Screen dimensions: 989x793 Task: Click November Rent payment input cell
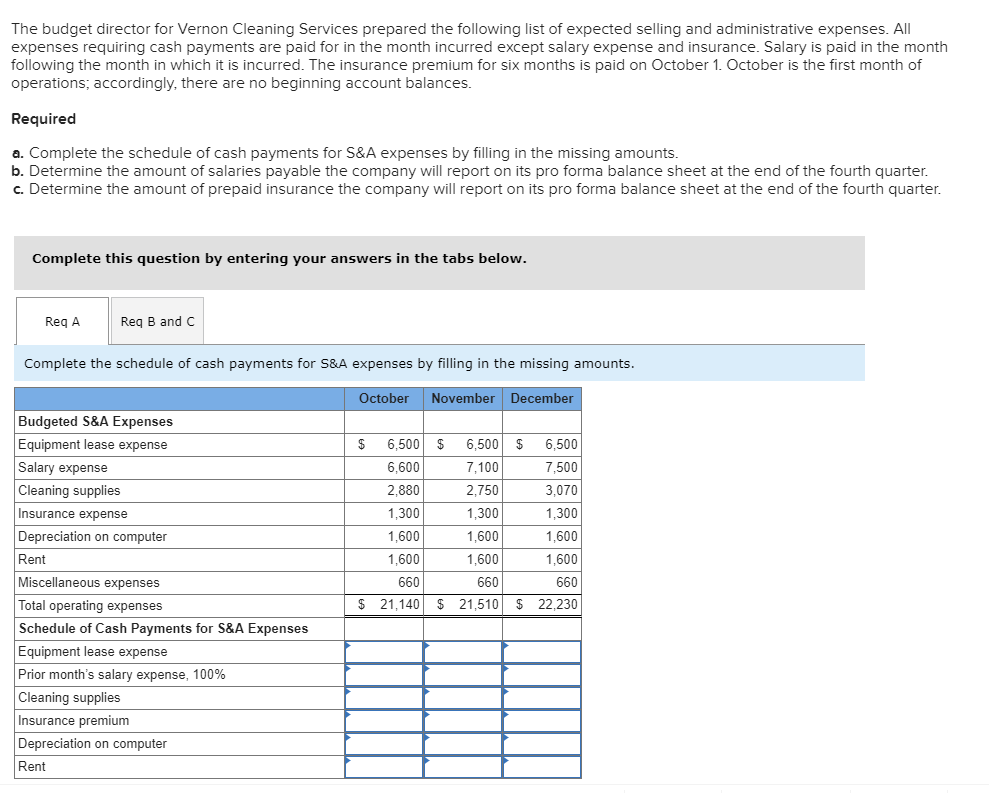point(463,767)
